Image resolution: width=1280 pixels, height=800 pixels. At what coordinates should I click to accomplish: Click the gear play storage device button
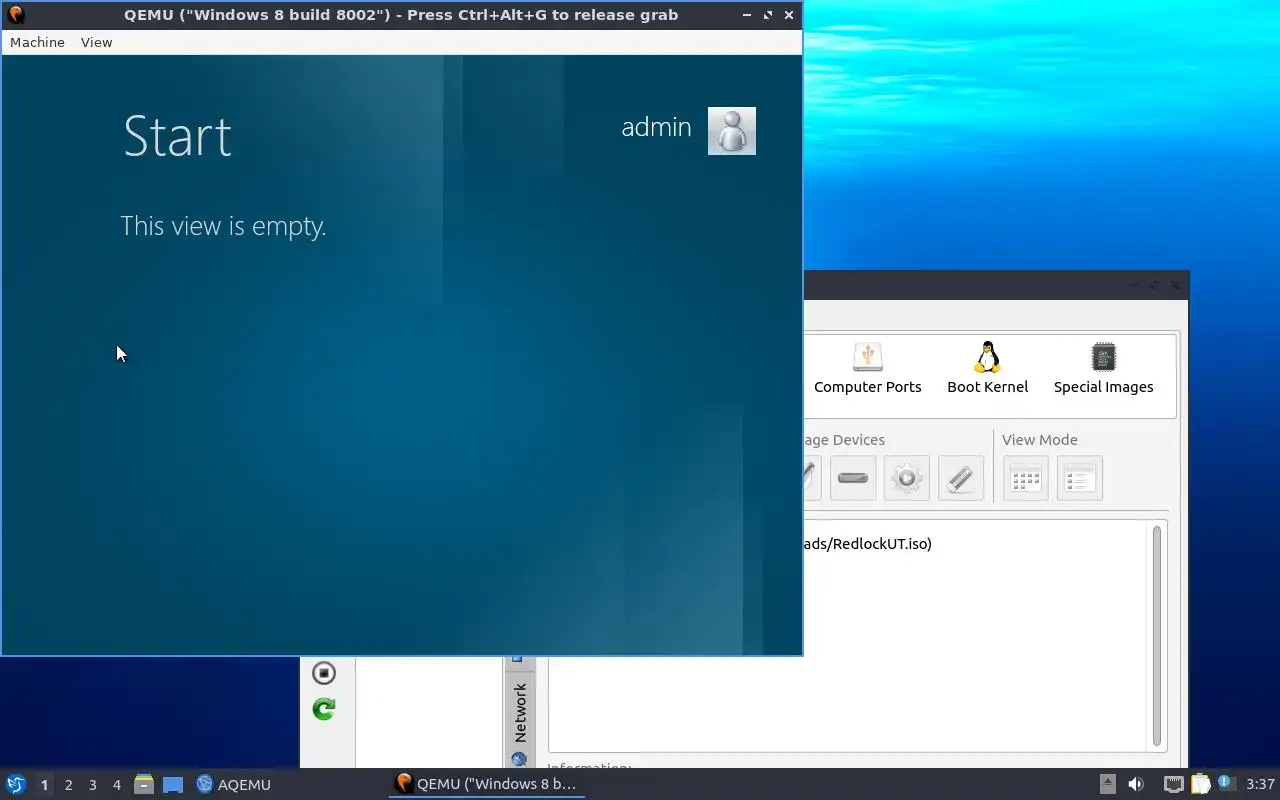pyautogui.click(x=907, y=478)
